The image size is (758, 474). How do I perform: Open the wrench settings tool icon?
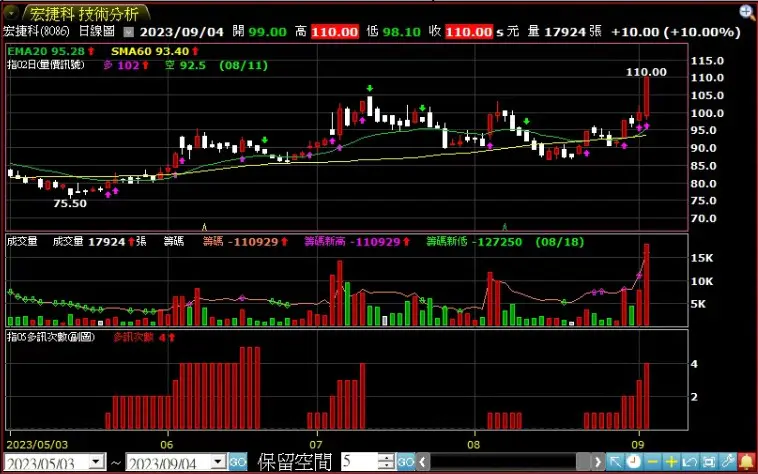tap(728, 462)
